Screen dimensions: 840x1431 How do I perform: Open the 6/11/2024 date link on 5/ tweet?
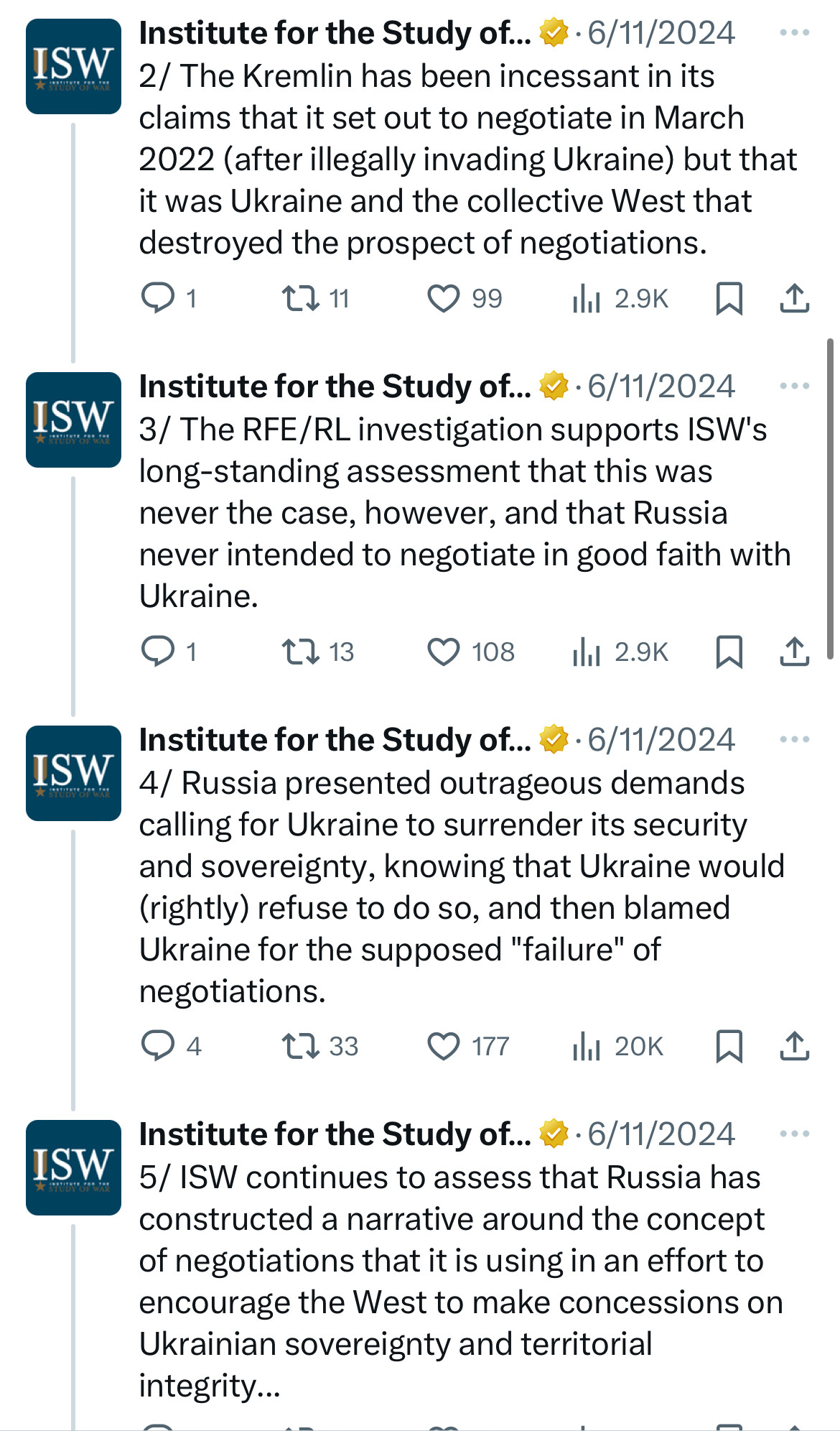coord(661,1134)
